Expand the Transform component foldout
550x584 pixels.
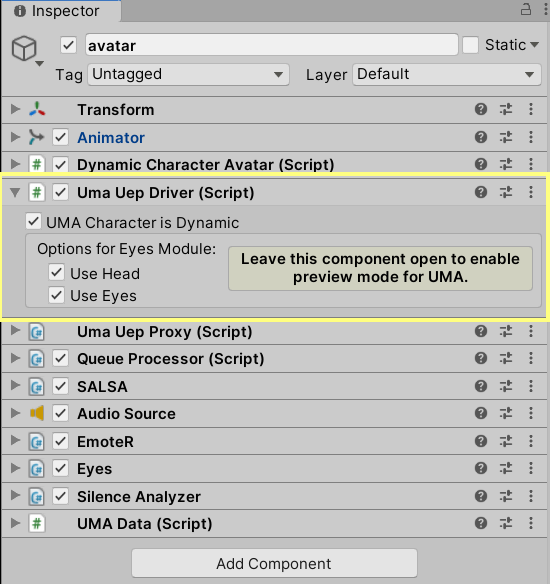pyautogui.click(x=15, y=109)
